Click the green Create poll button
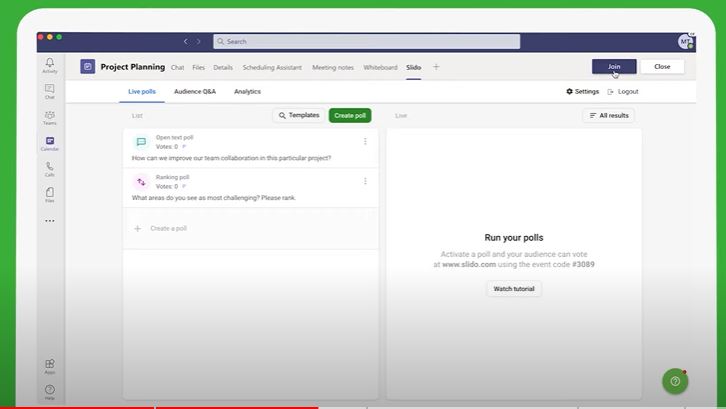This screenshot has width=726, height=409. click(x=350, y=115)
